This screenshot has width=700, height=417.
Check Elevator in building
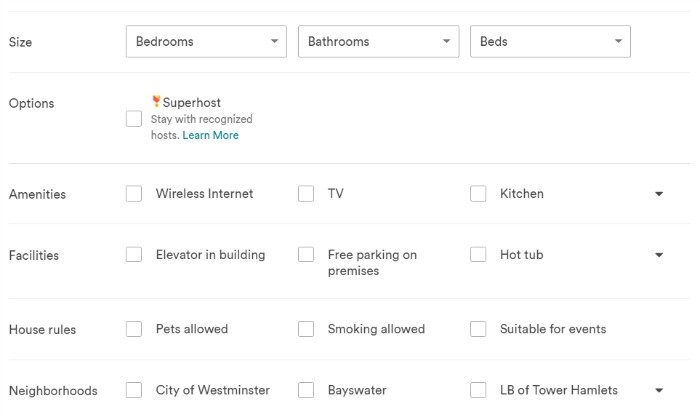[x=134, y=254]
